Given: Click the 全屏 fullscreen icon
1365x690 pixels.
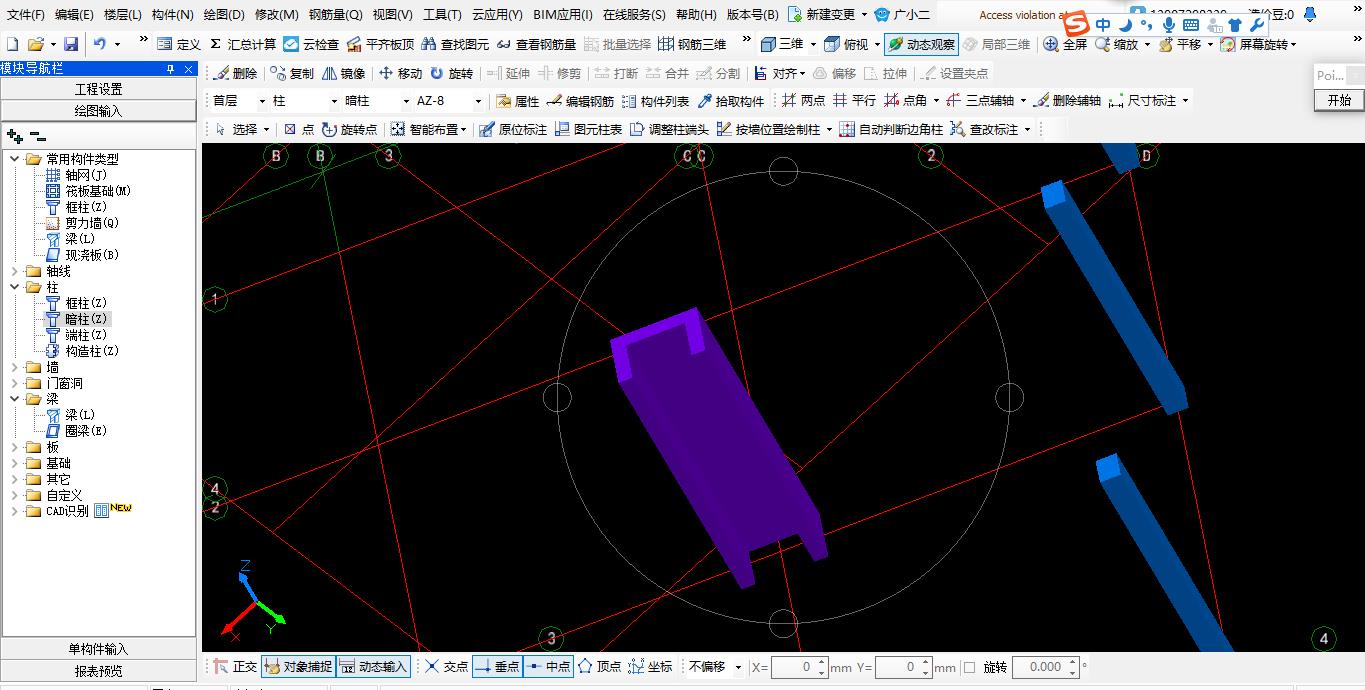Looking at the screenshot, I should coord(1065,44).
